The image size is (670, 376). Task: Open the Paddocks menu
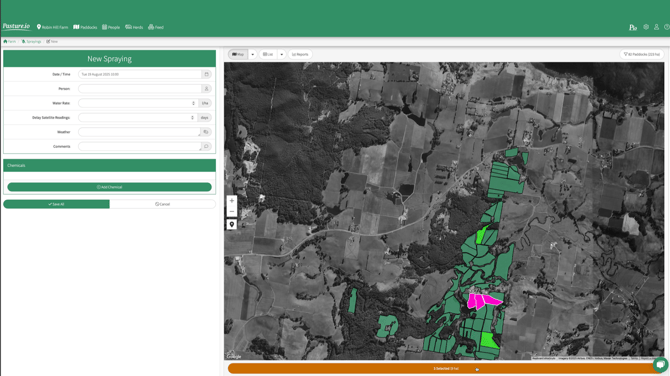pos(85,27)
